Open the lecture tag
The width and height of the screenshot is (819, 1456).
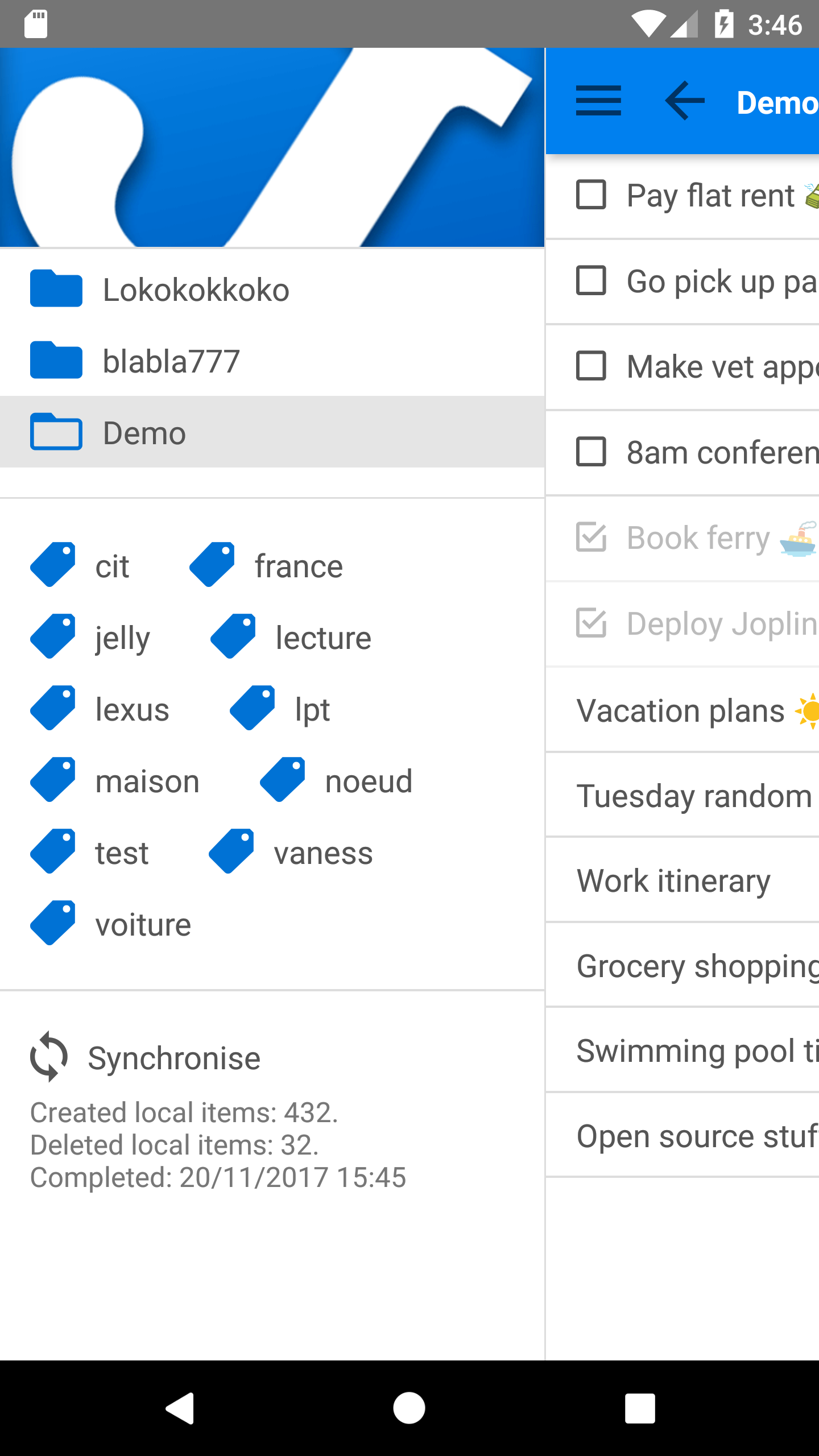point(323,638)
